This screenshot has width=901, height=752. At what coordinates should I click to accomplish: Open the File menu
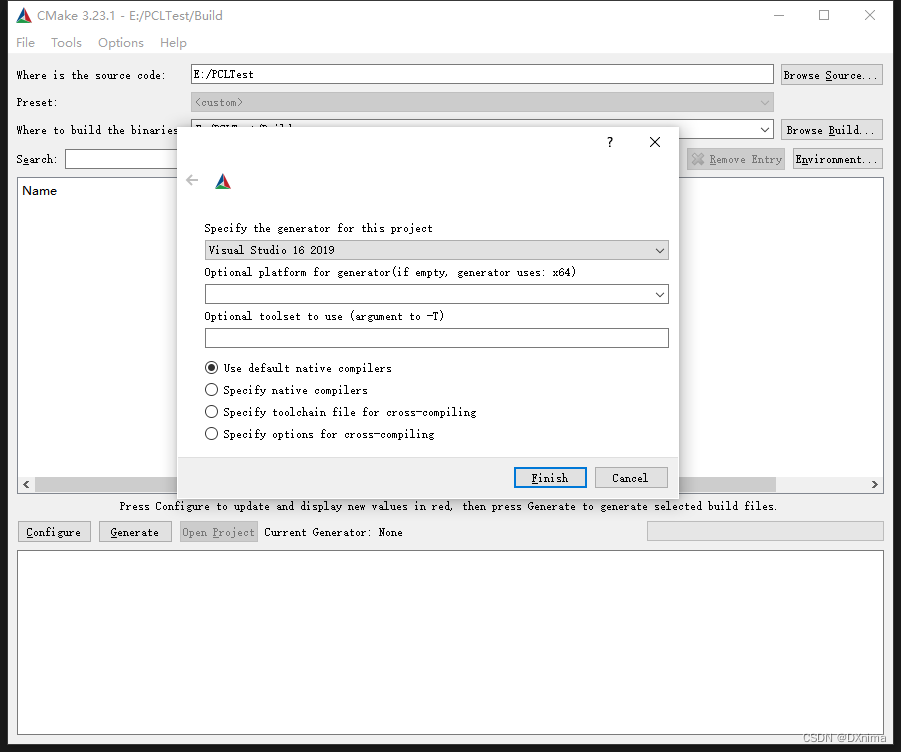click(x=24, y=42)
